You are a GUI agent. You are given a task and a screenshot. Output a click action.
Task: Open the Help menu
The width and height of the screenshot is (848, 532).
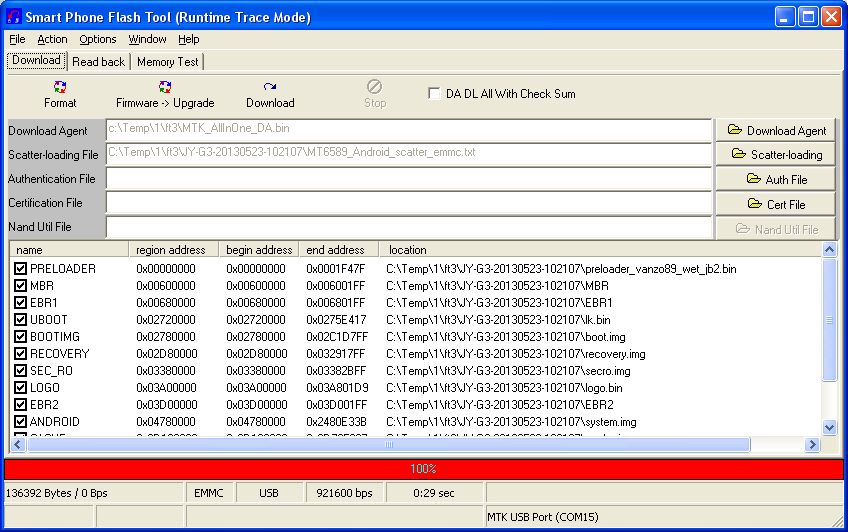coord(189,39)
